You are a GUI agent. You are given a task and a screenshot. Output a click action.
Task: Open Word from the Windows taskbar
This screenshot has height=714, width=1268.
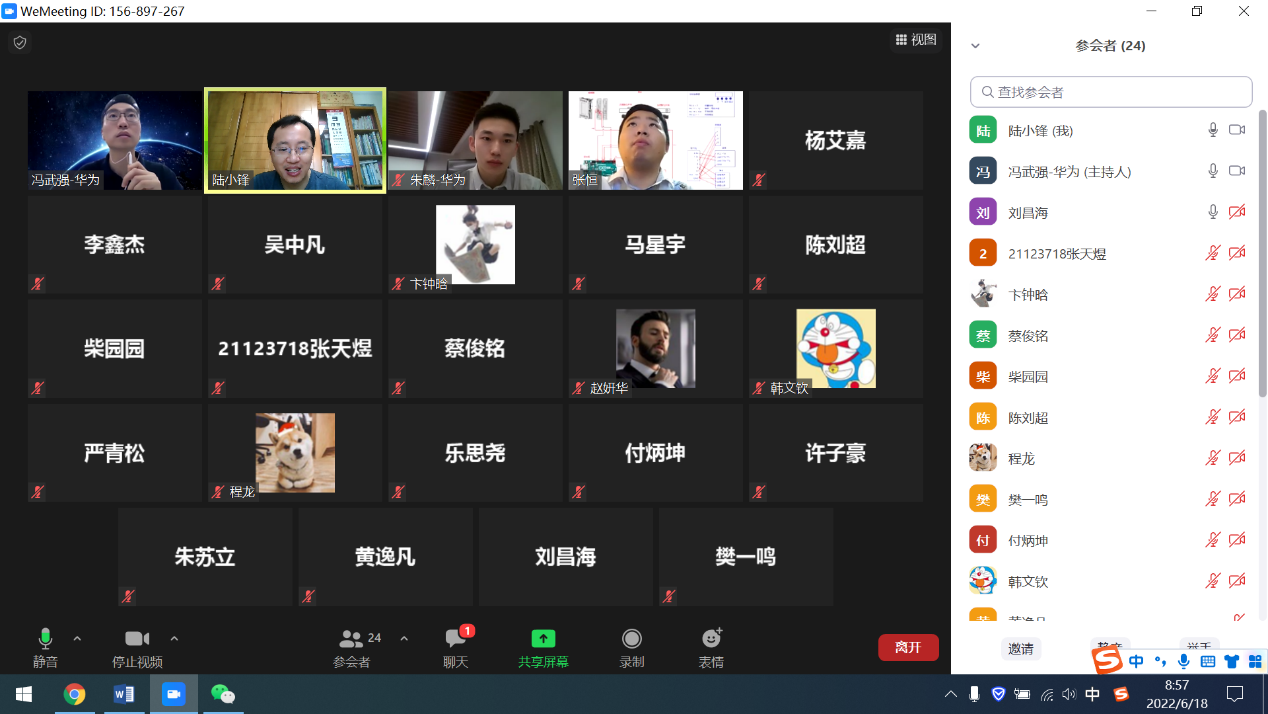(124, 694)
